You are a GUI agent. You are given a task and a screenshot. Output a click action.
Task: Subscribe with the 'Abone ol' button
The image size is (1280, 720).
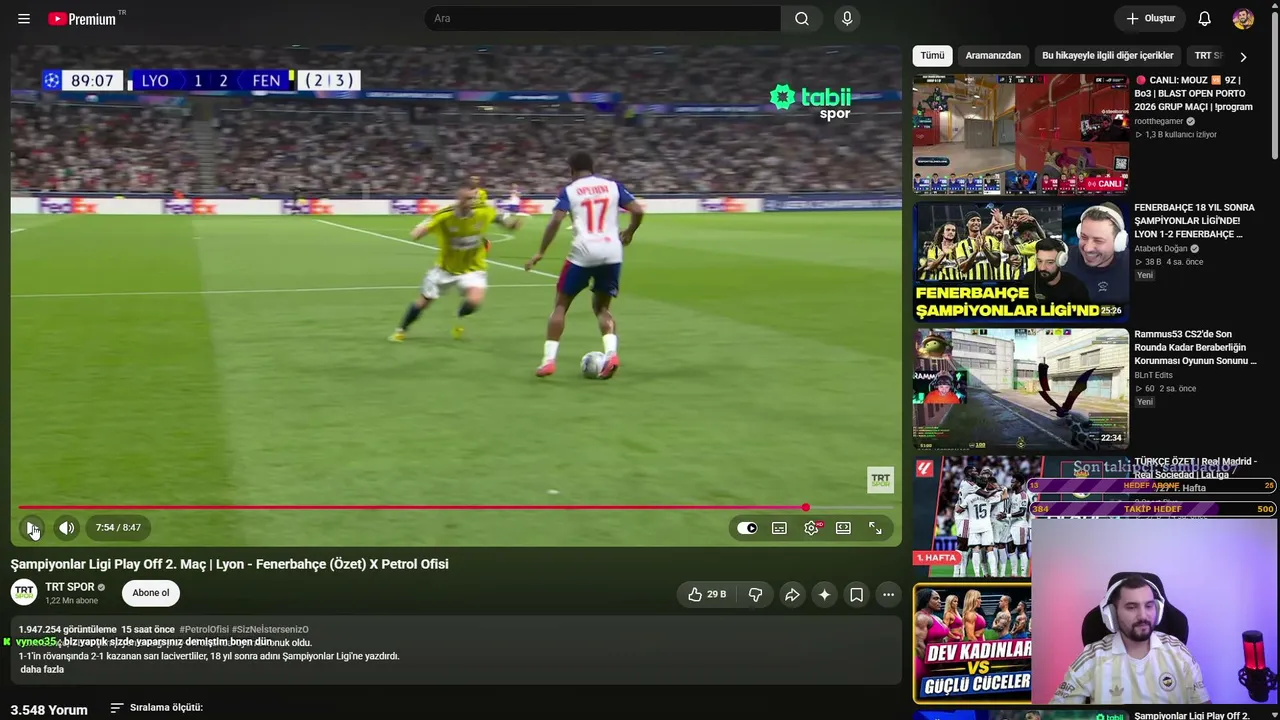151,593
